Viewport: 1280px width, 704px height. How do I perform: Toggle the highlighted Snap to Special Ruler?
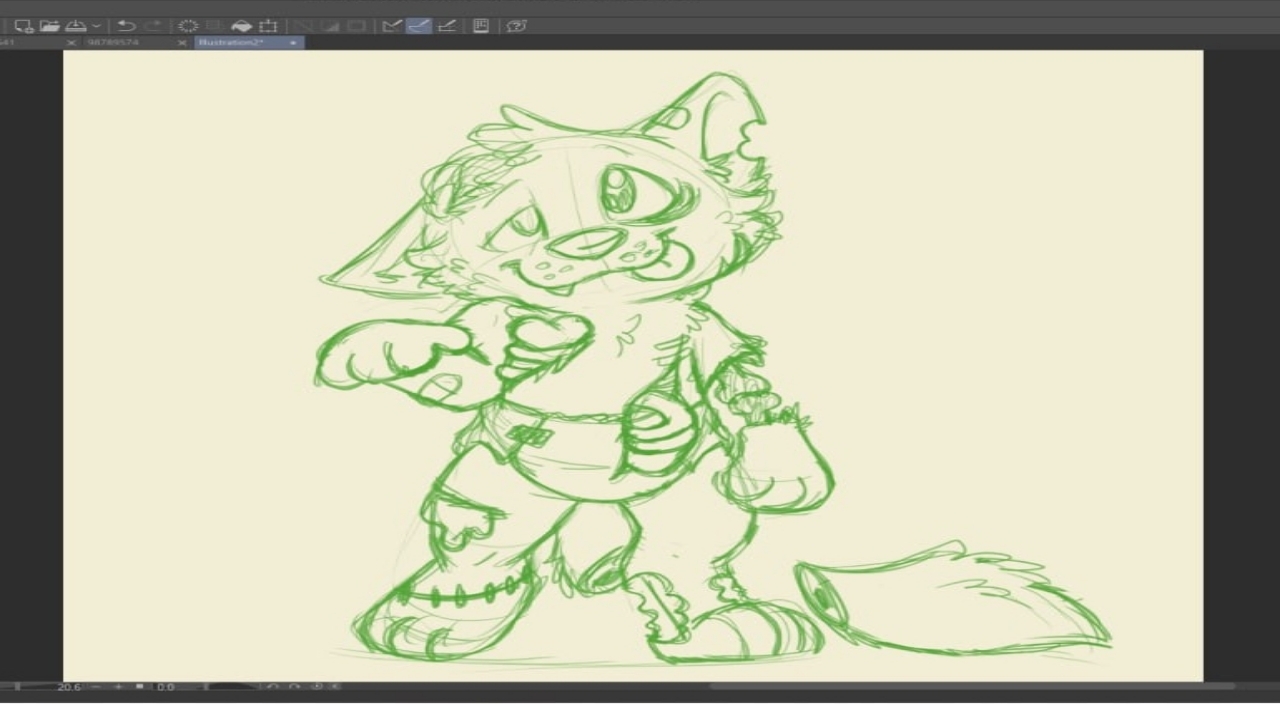(x=419, y=26)
